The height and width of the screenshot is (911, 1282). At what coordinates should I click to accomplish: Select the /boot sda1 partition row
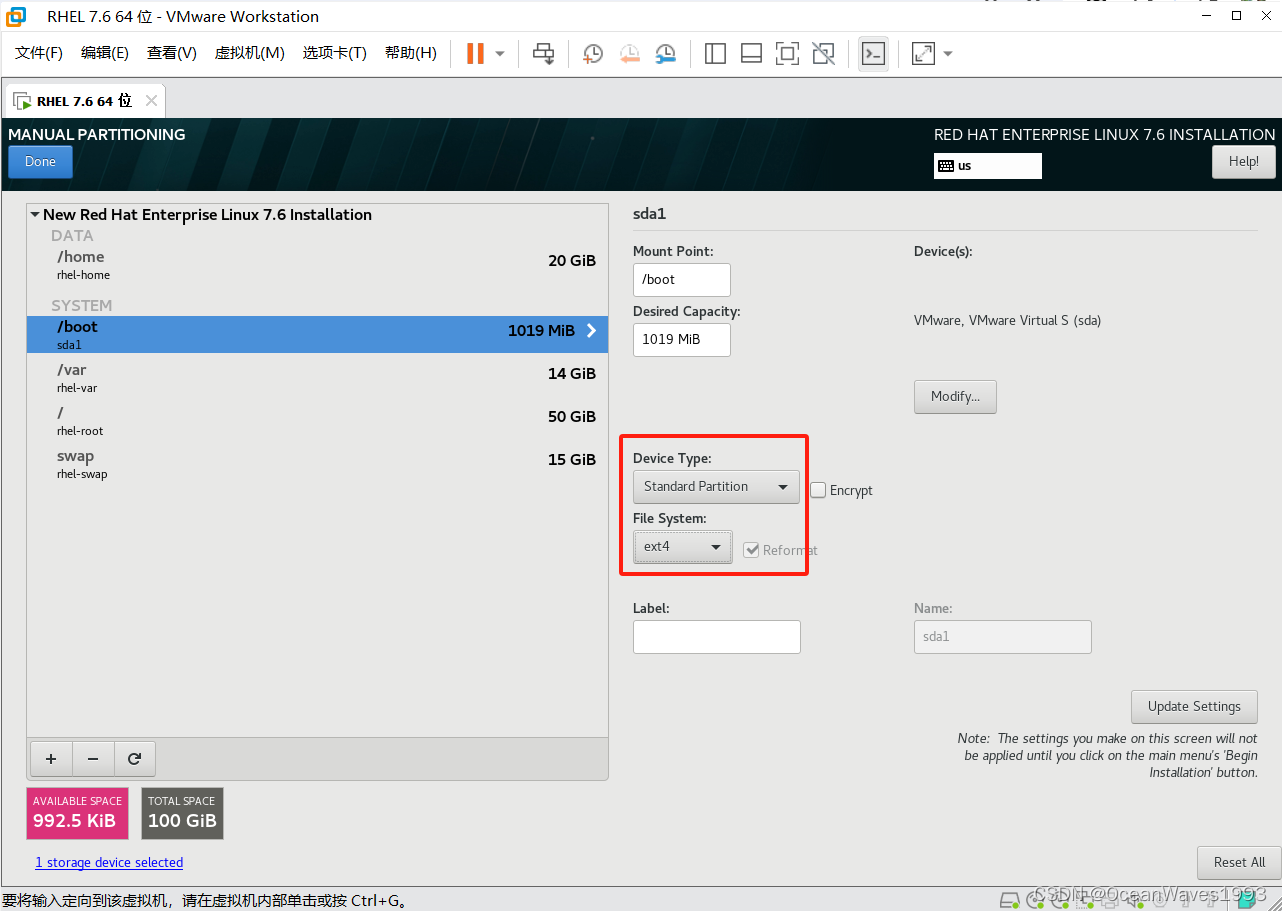(x=317, y=334)
